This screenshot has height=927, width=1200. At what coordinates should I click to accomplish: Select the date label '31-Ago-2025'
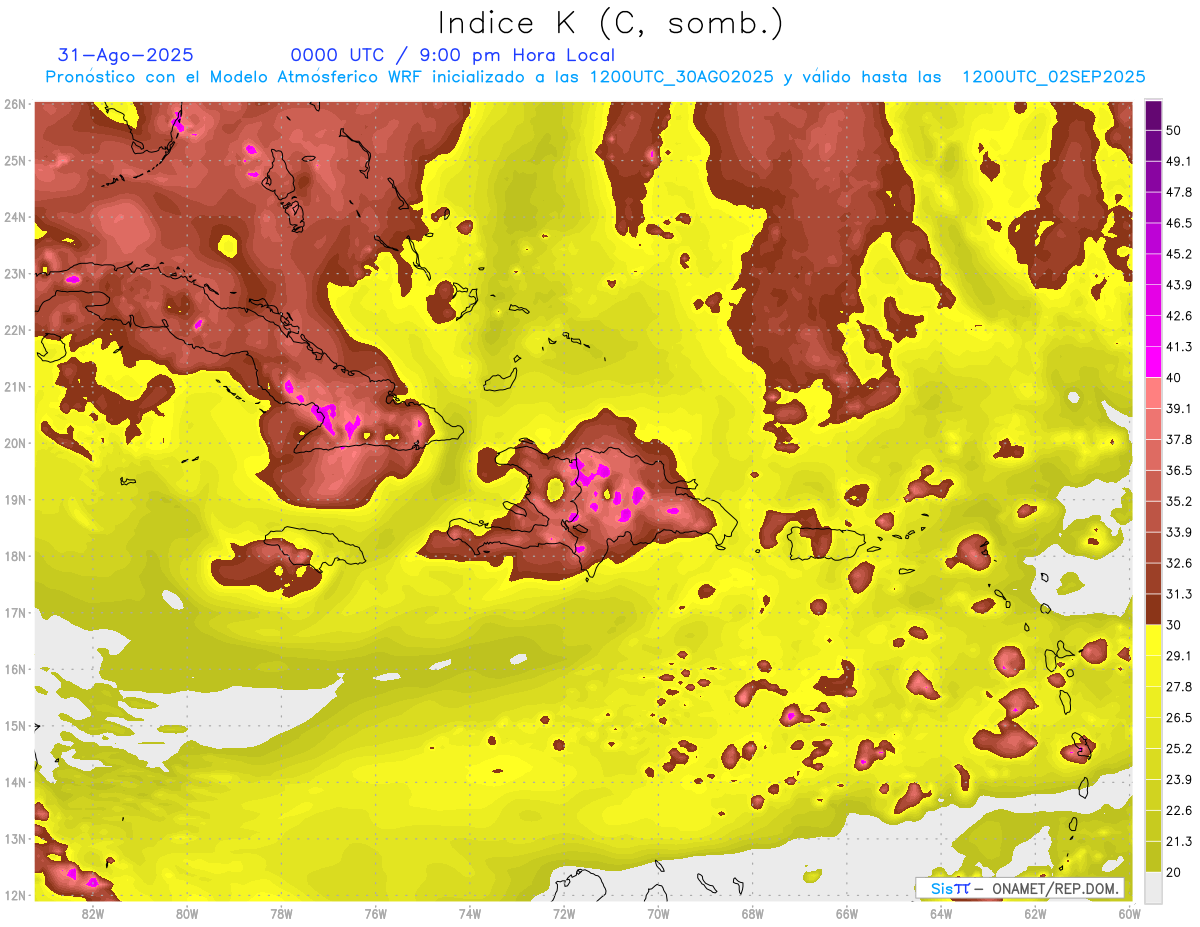point(126,55)
